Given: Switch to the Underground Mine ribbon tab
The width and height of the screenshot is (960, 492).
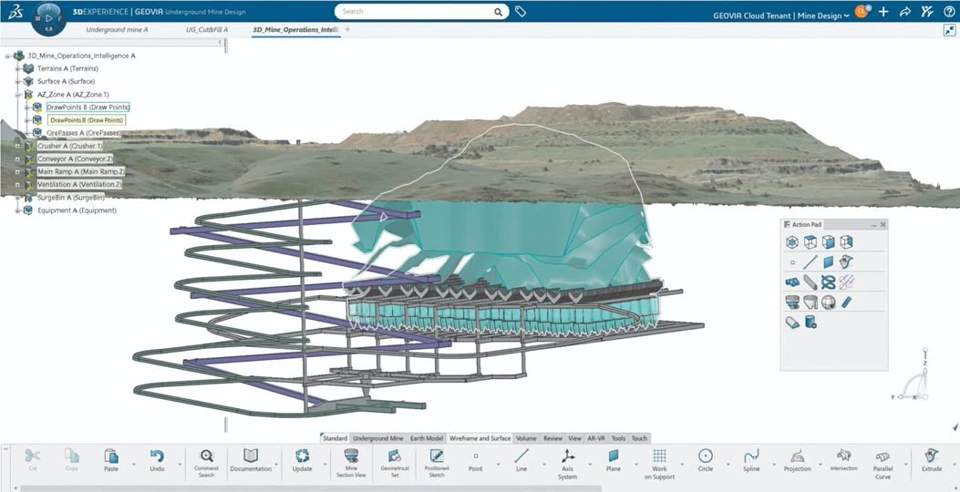Looking at the screenshot, I should point(378,438).
